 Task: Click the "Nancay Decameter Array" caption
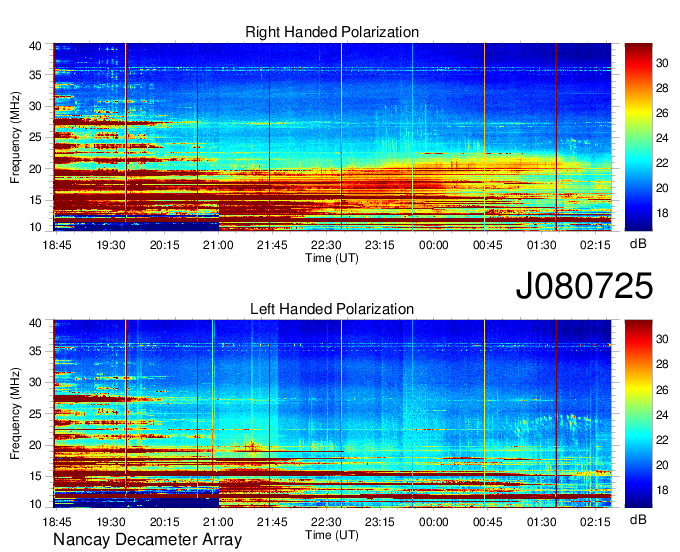147,539
